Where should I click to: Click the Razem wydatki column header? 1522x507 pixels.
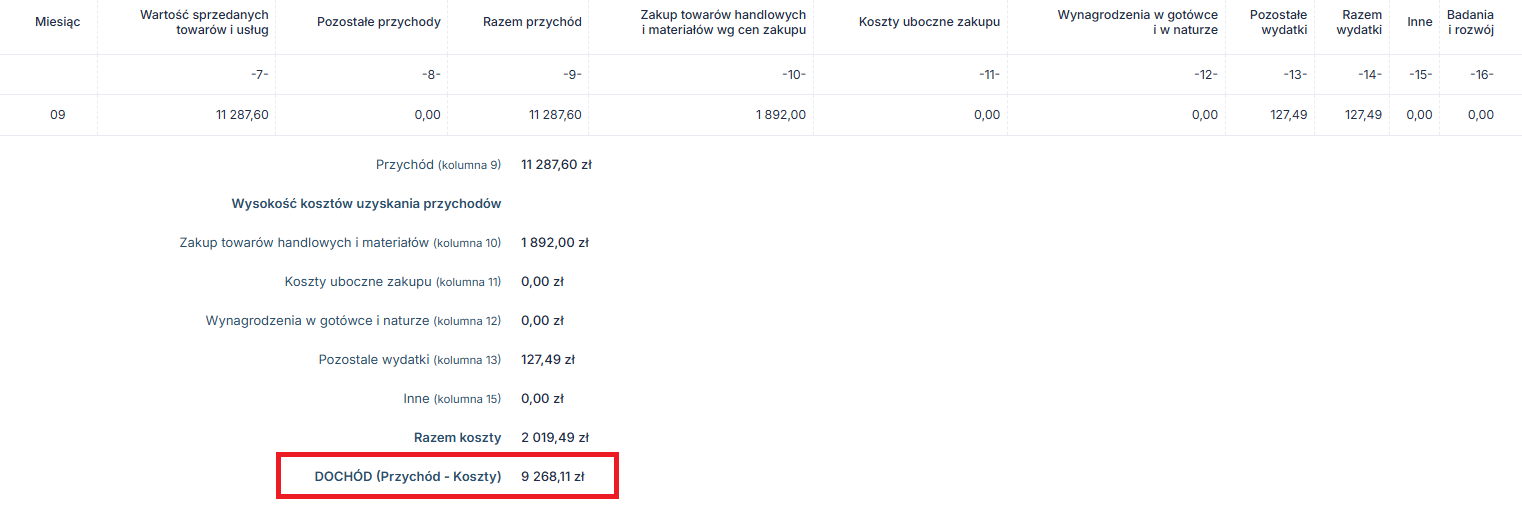[x=1359, y=22]
